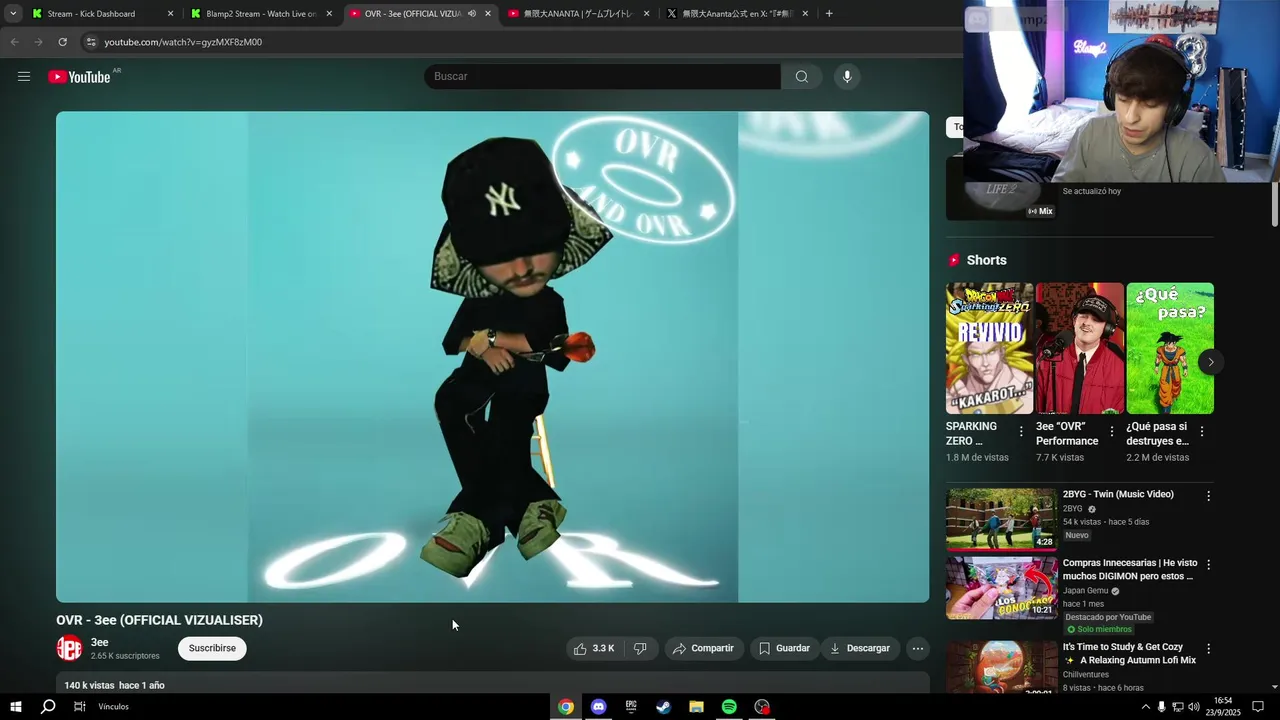
Task: Open options for Compras Innecesarias video
Action: tap(1208, 565)
